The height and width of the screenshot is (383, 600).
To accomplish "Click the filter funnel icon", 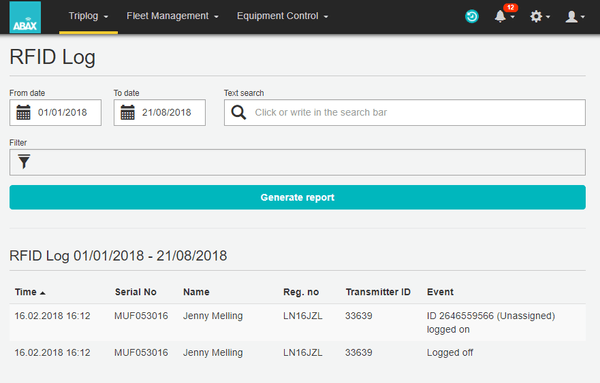I will 24,161.
